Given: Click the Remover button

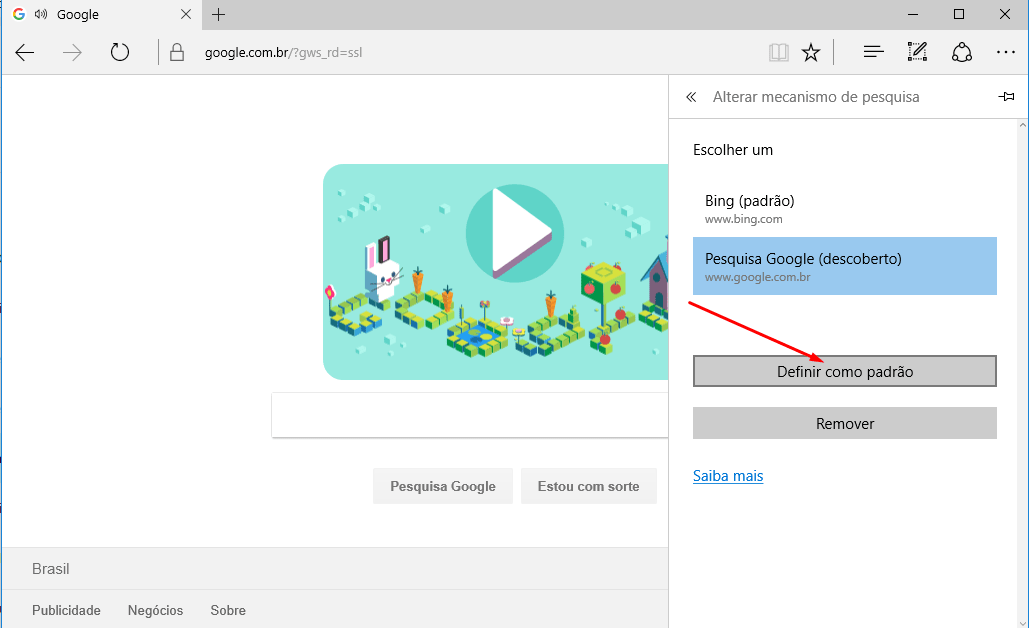Looking at the screenshot, I should coord(845,423).
